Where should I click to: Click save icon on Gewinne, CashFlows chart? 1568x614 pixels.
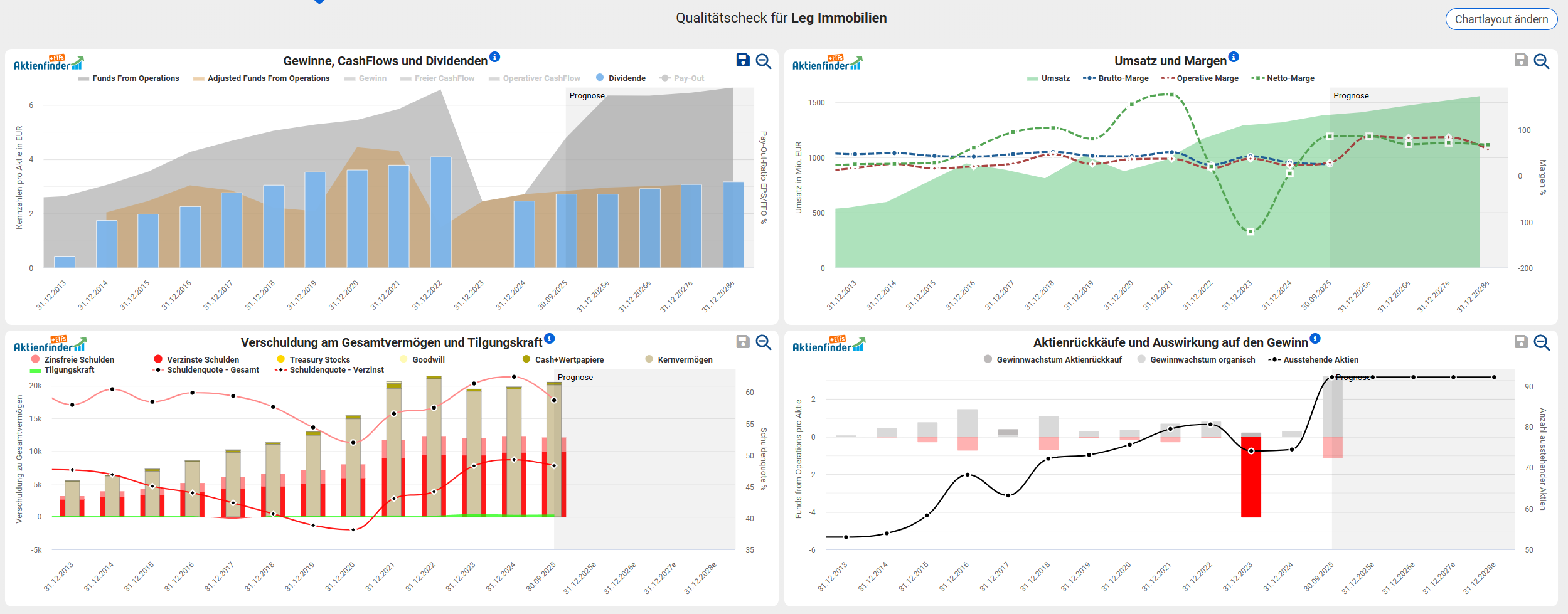(x=742, y=60)
